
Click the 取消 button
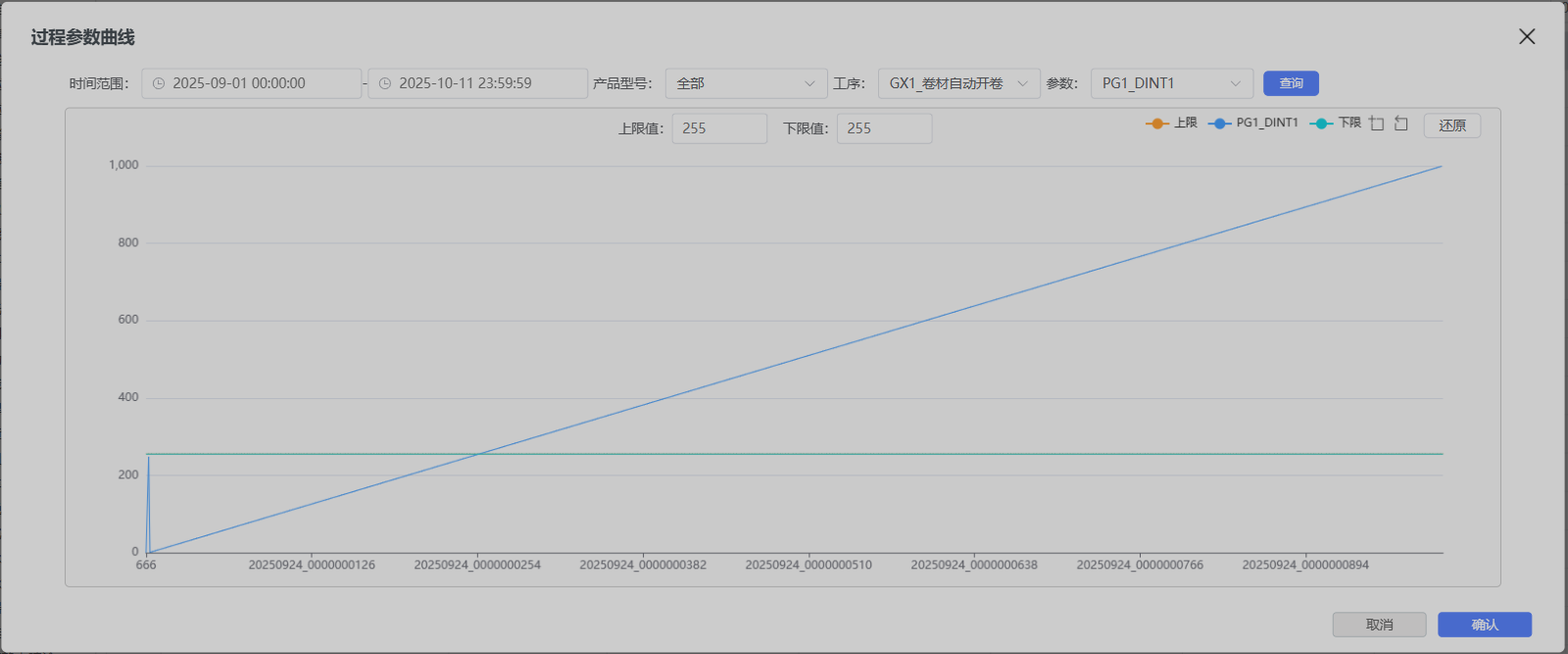point(1379,625)
